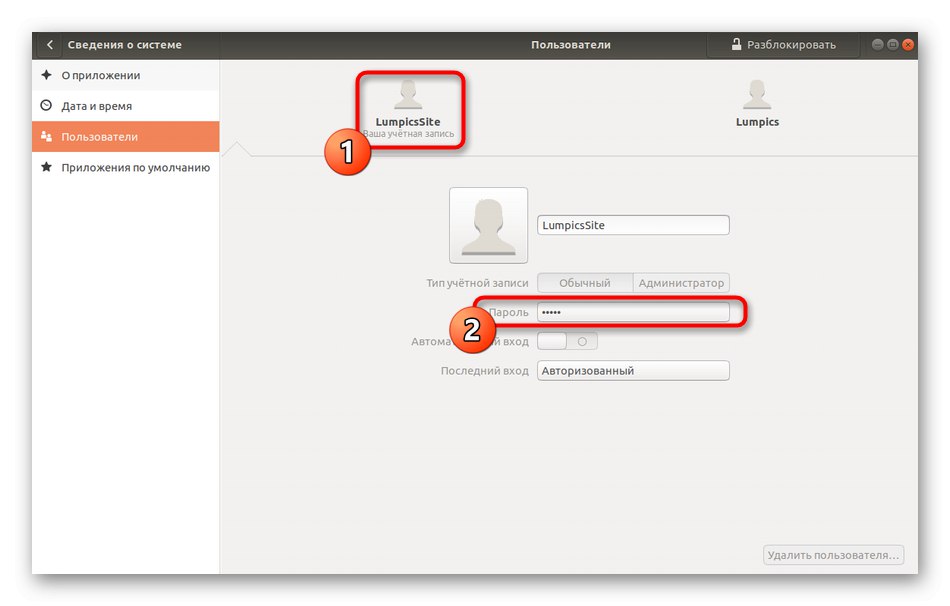Click the Сведения о системе title
Viewport: 950px width, 606px height.
point(124,45)
